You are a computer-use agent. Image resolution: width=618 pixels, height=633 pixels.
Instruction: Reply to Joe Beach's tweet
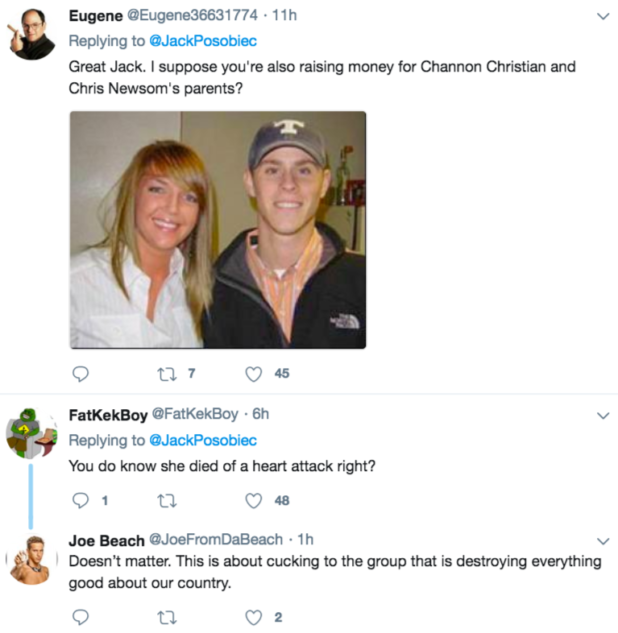(x=81, y=617)
